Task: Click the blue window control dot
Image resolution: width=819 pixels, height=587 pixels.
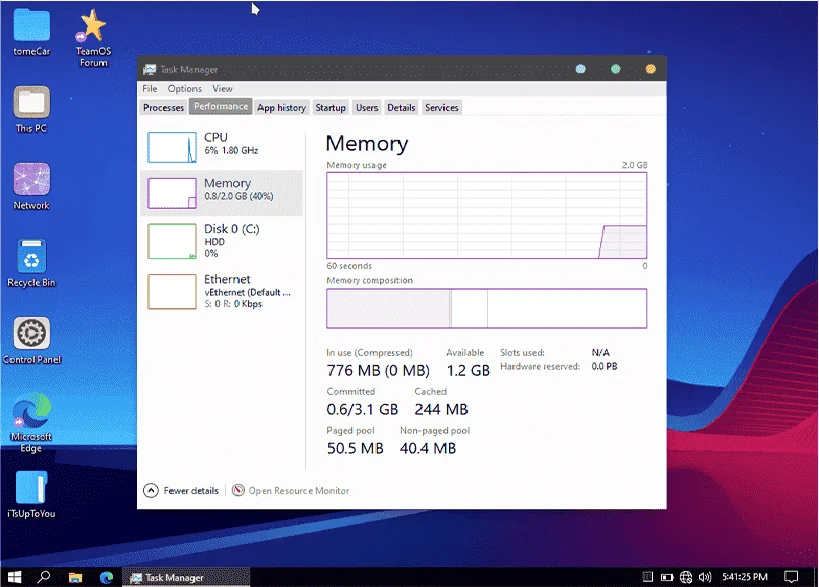Action: 580,69
